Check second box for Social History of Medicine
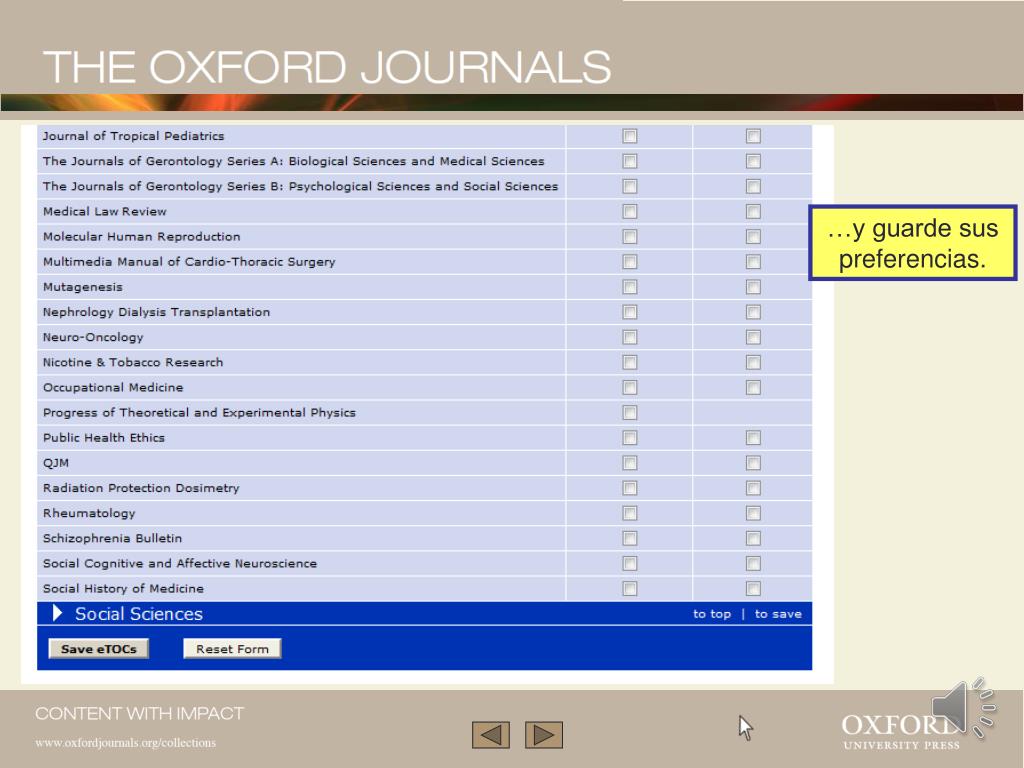 753,588
